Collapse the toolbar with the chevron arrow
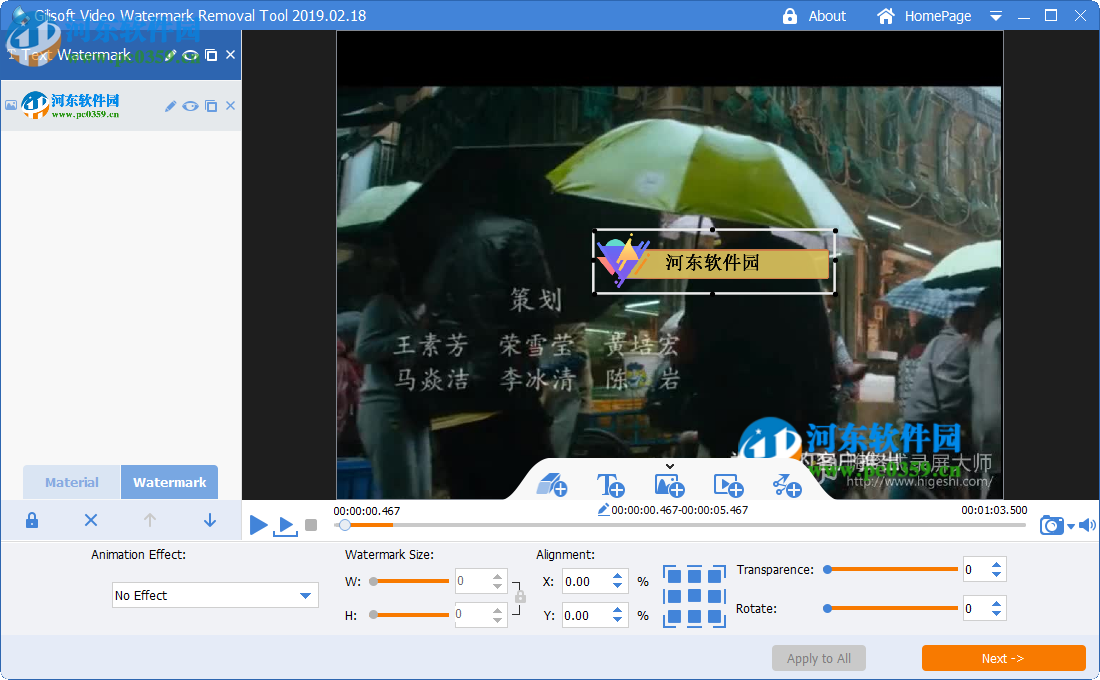 (670, 466)
